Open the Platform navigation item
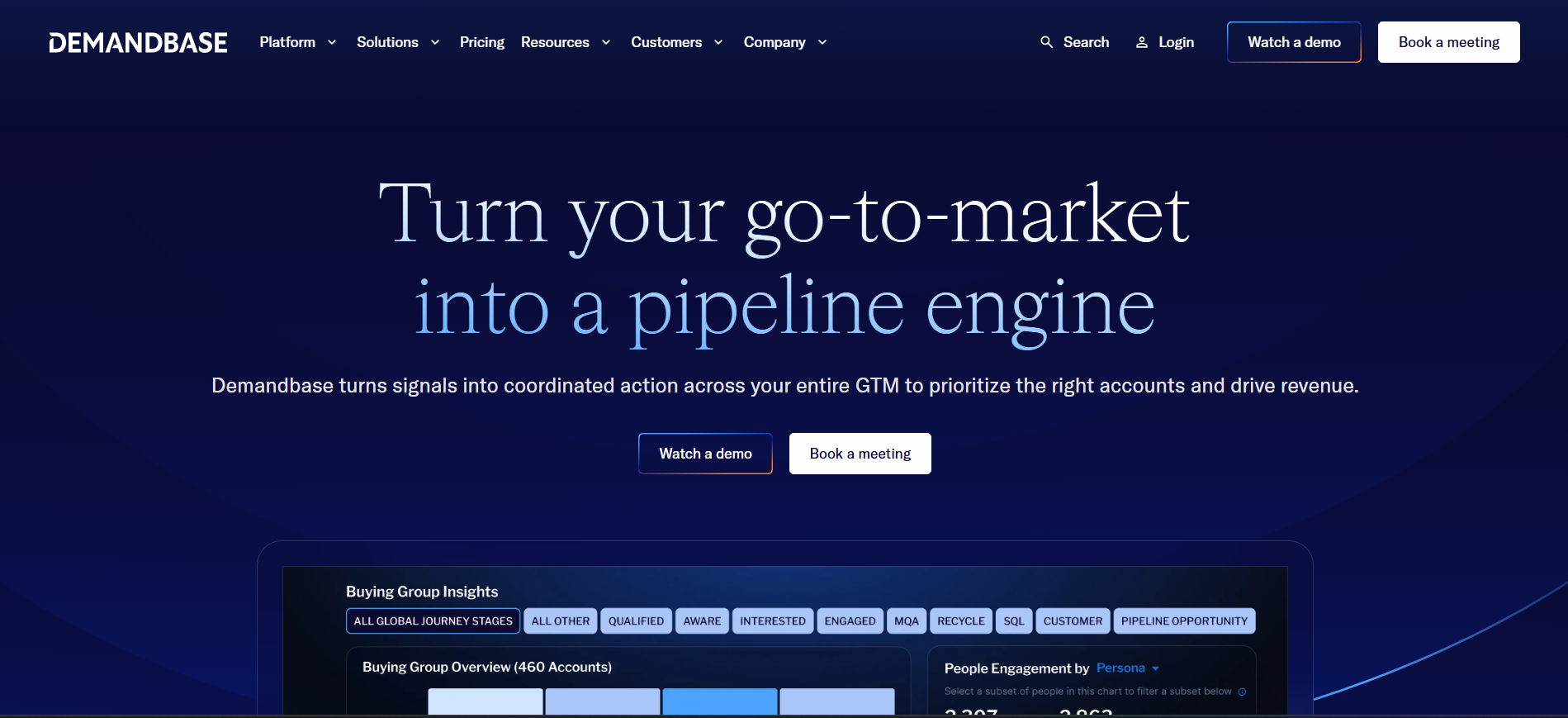The height and width of the screenshot is (718, 1568). (x=287, y=42)
